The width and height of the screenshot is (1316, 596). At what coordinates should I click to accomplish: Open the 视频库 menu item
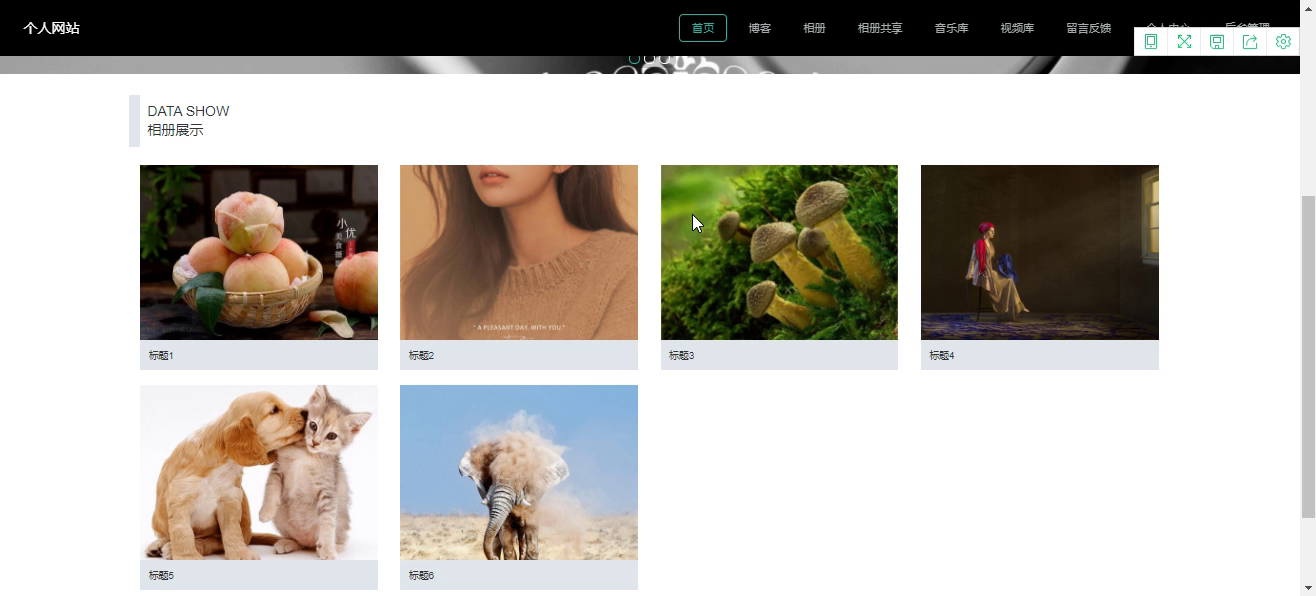click(1017, 28)
